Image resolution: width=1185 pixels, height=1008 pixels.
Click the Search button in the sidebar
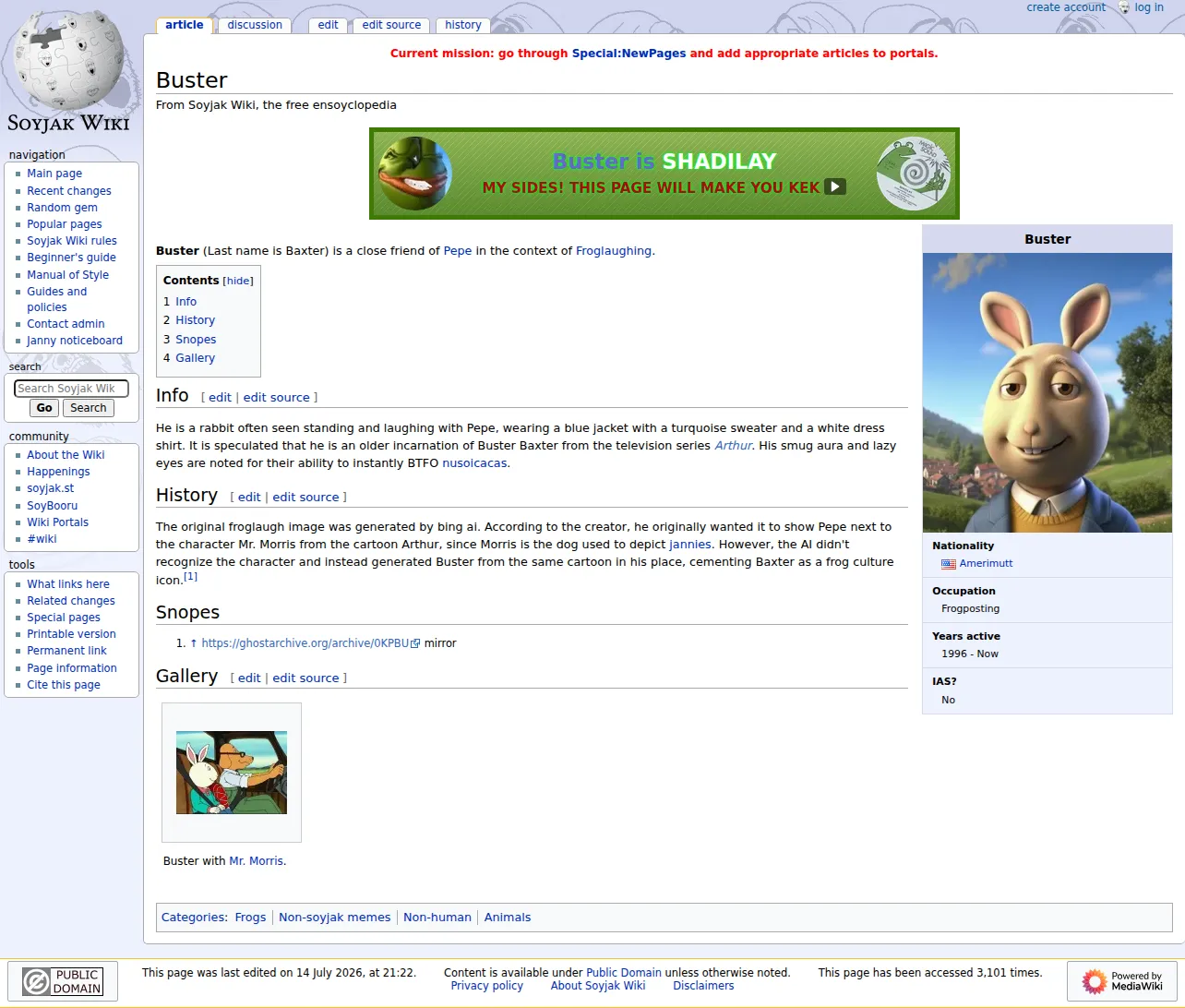[x=89, y=408]
